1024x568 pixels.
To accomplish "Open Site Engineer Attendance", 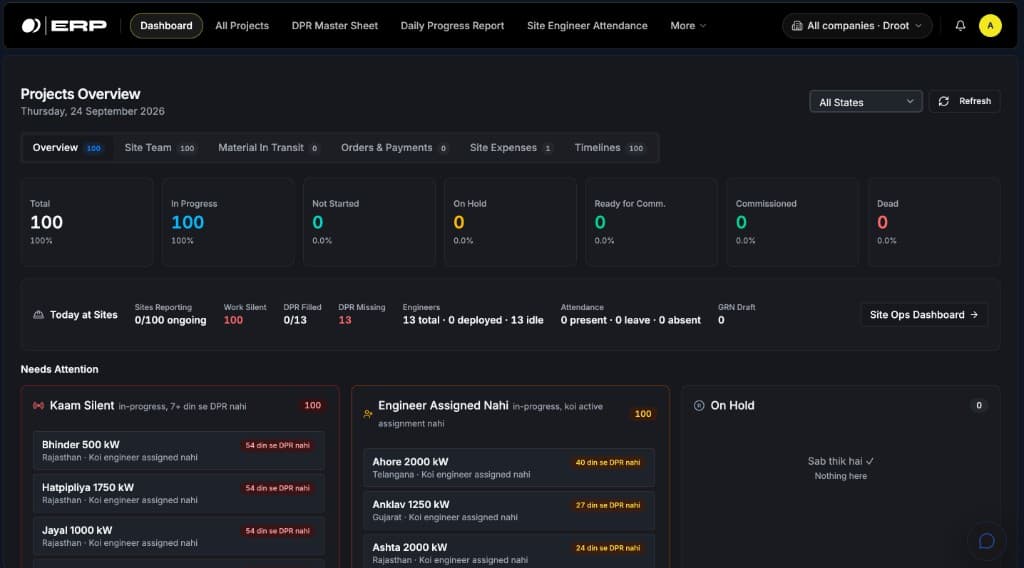I will [x=587, y=25].
